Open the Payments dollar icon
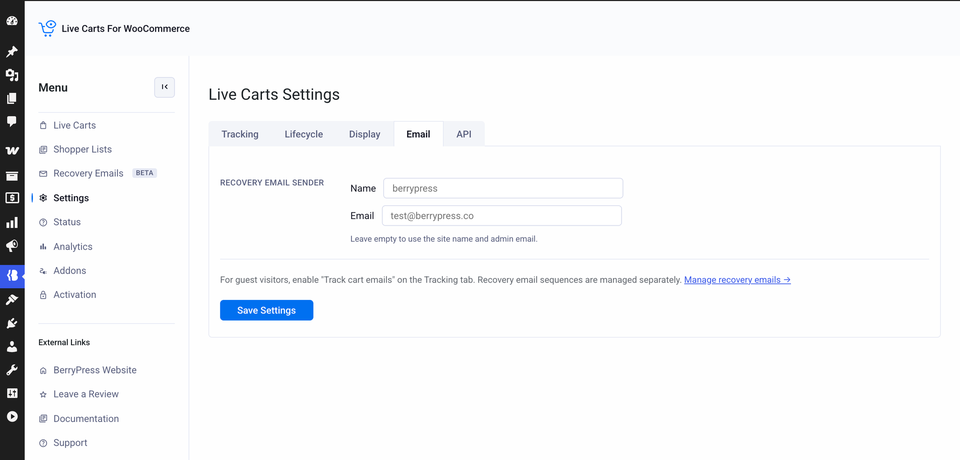Screen dimensions: 960x460 (x=12, y=198)
